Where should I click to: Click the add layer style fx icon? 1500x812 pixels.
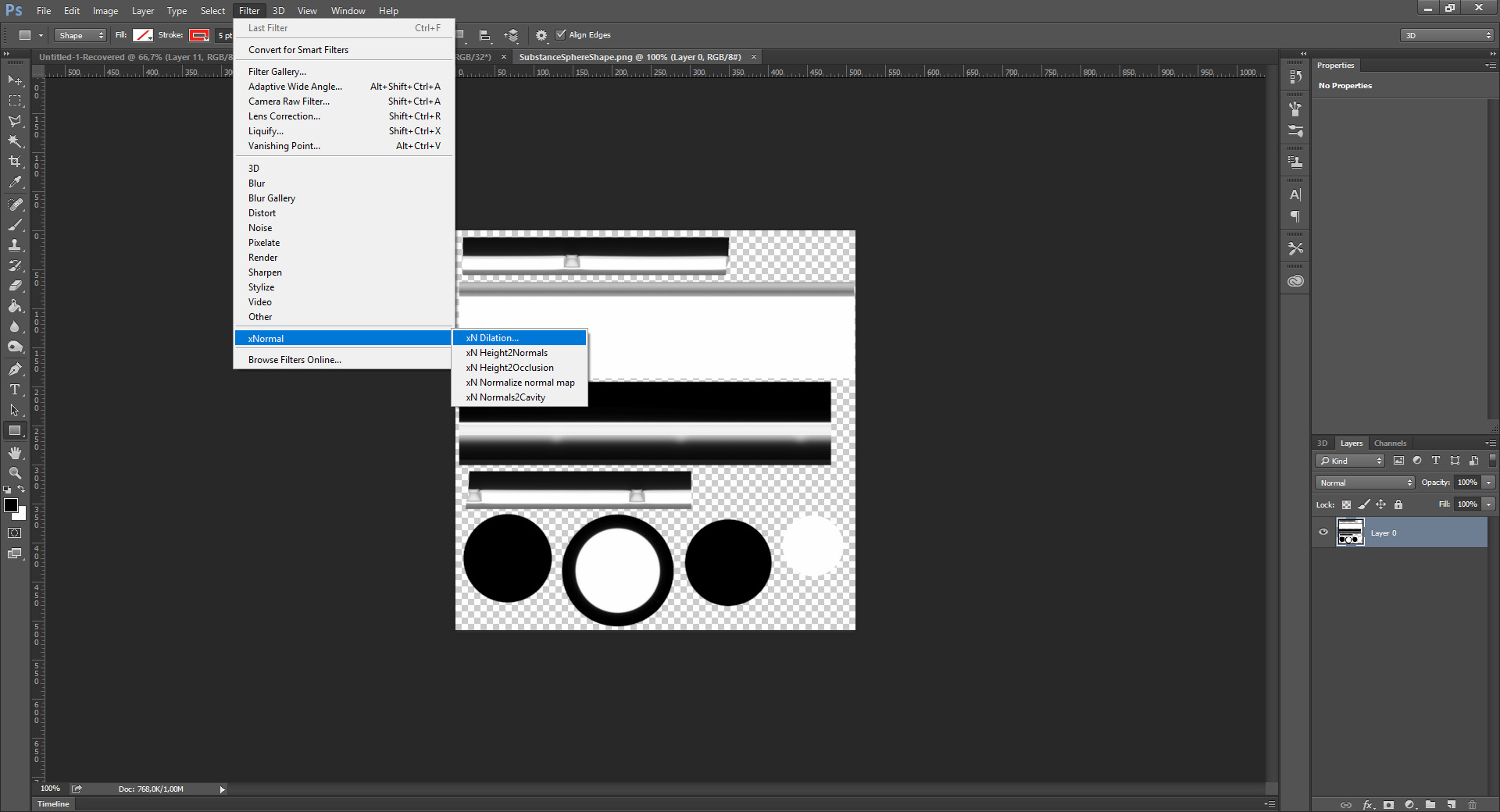pos(1368,805)
